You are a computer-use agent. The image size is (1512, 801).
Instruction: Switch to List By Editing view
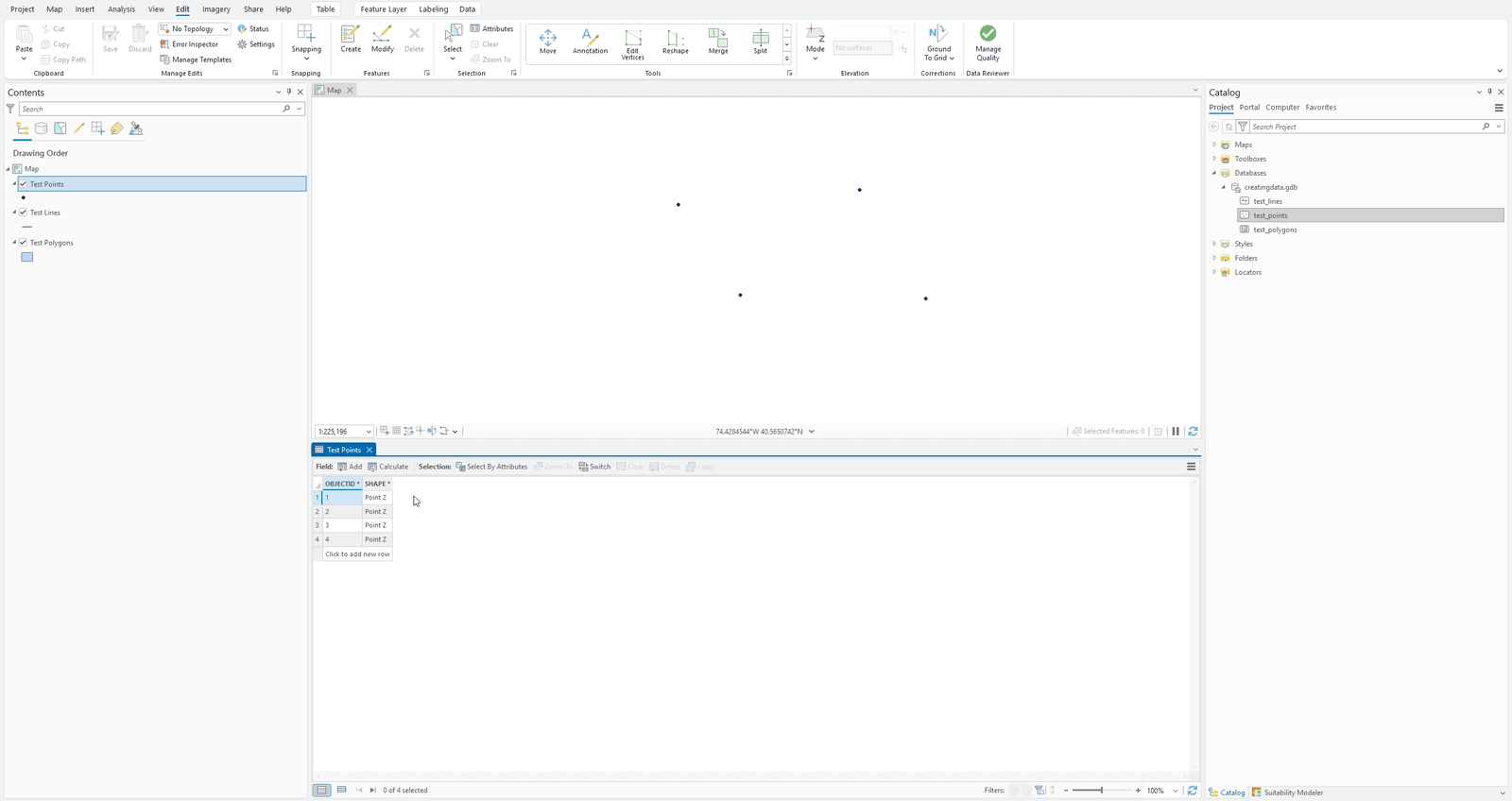[78, 128]
